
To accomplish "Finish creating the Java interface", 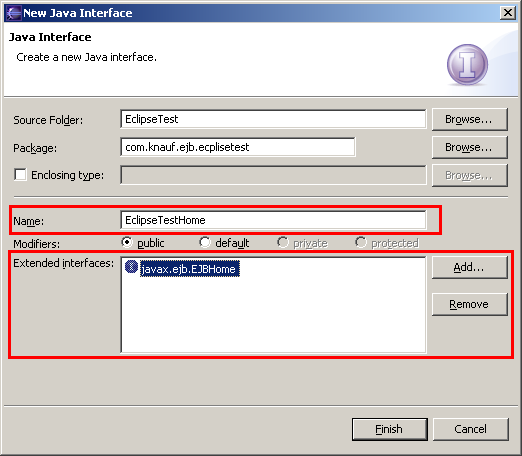I will (390, 429).
